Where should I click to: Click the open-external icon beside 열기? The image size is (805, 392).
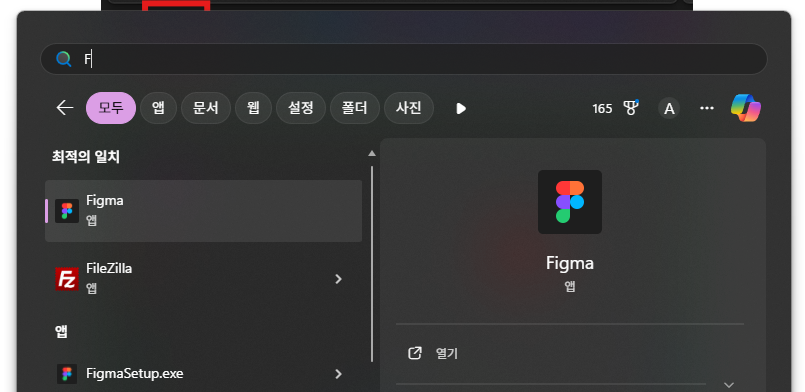tap(414, 353)
